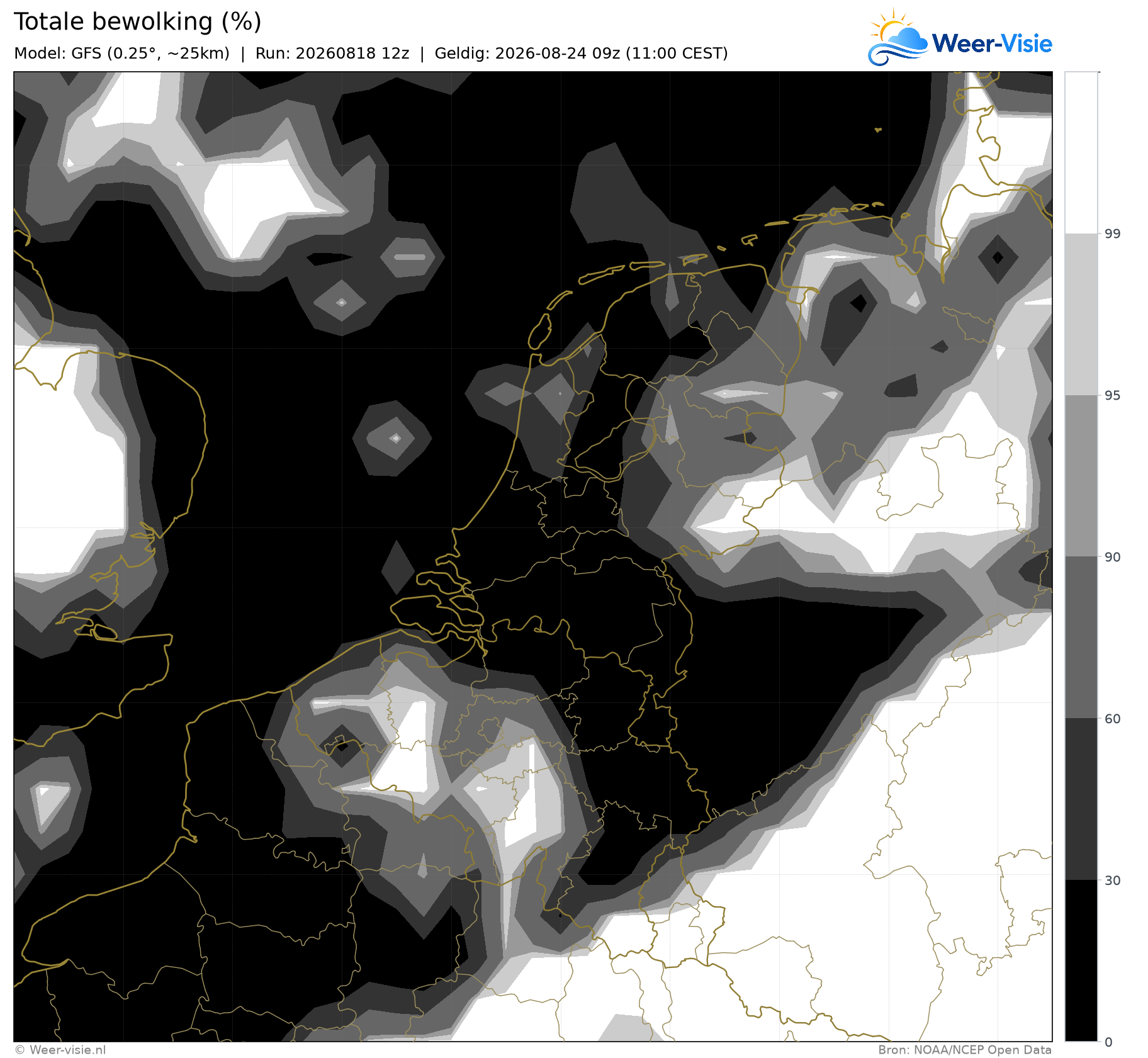Select the medium gray 90-95% colorbar segment
The image size is (1148, 1058).
click(1081, 476)
